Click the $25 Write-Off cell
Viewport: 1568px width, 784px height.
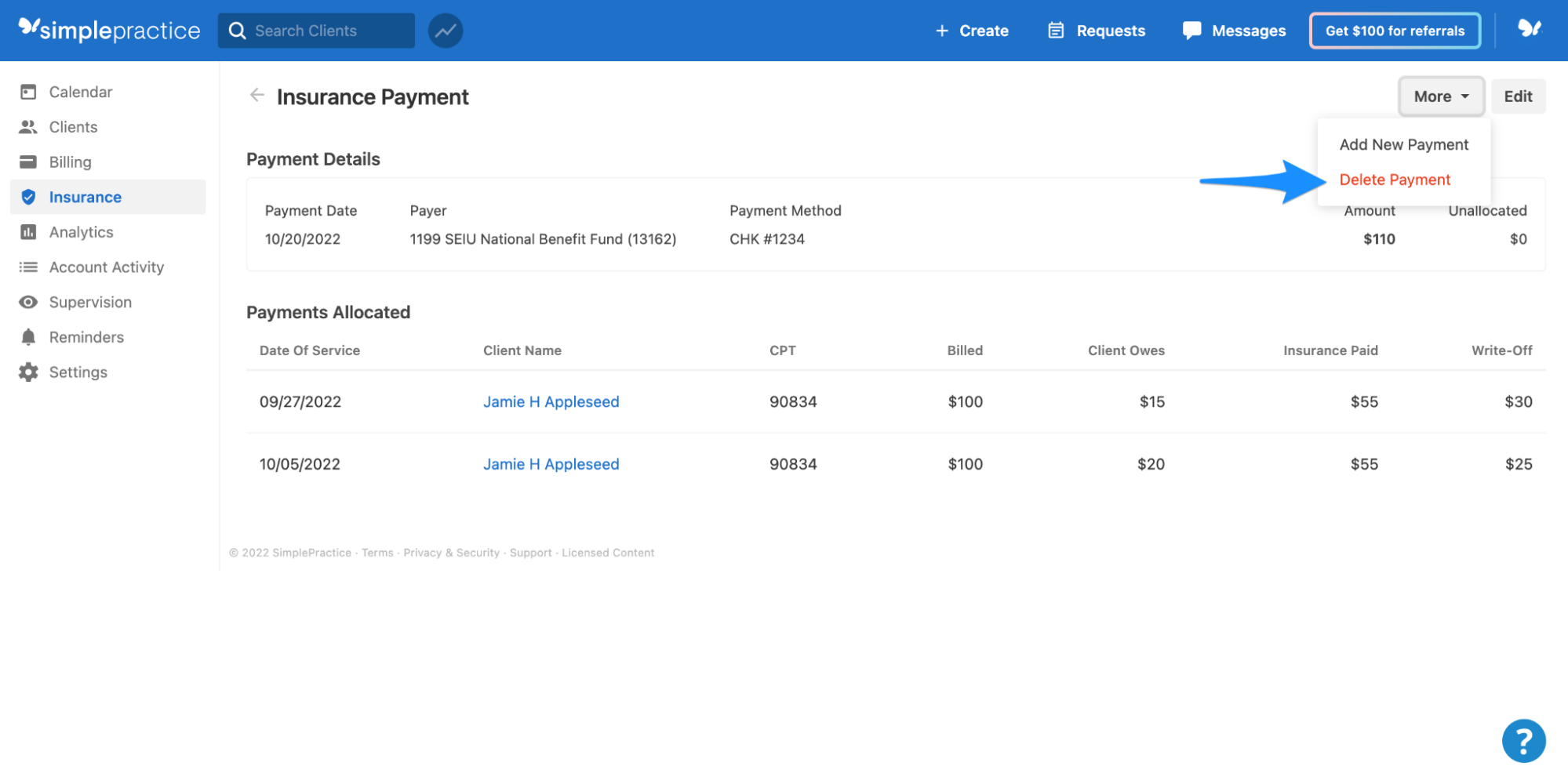(1518, 464)
